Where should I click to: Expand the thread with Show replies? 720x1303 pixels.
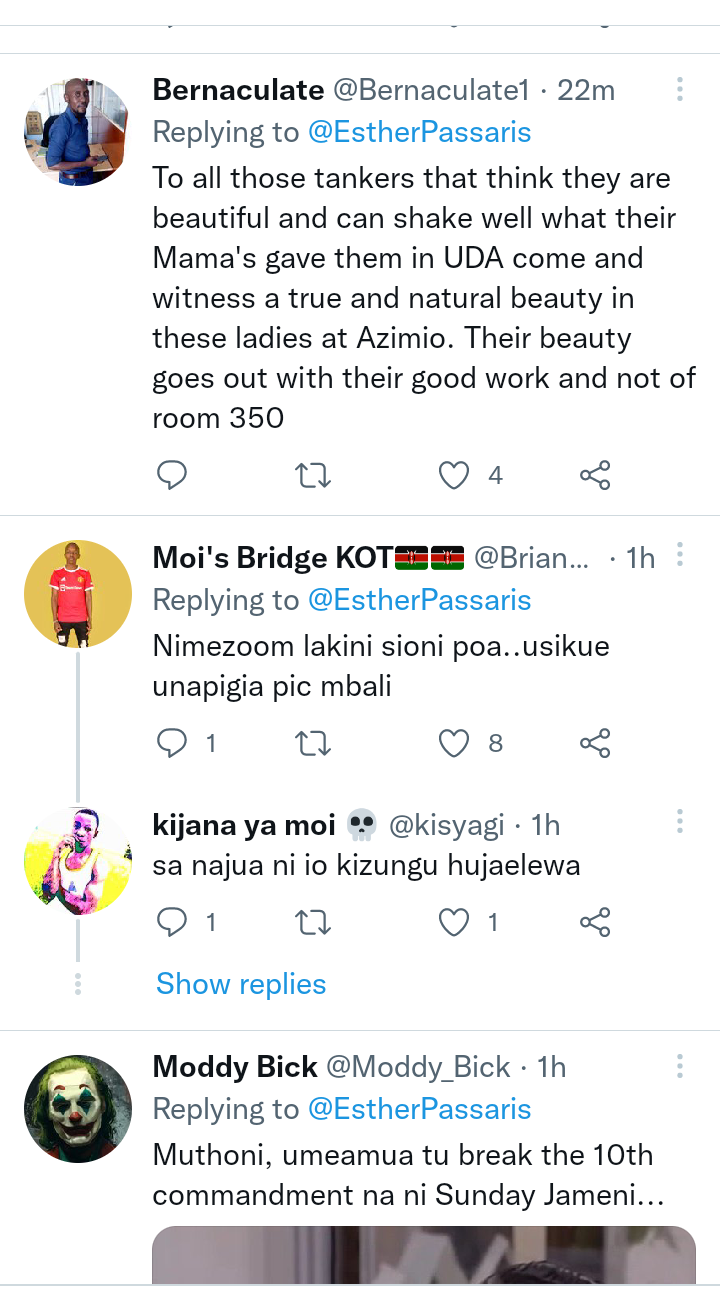point(241,984)
